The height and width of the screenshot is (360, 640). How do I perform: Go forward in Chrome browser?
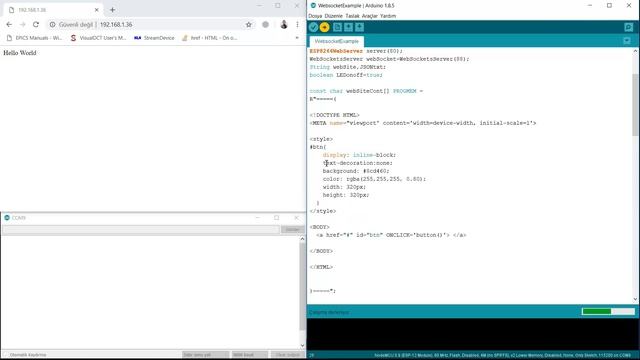(22, 24)
